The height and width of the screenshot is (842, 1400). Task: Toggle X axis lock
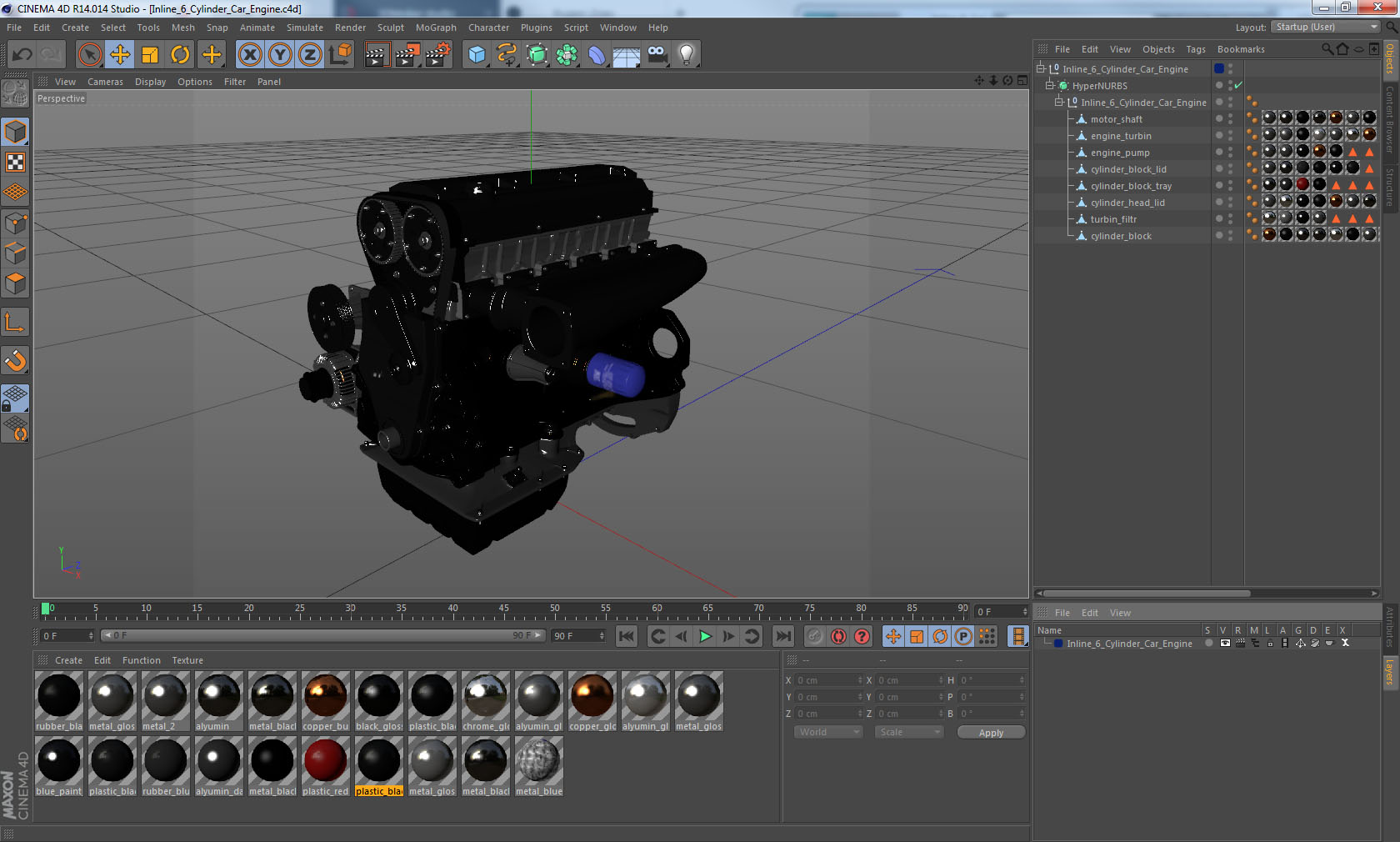coord(249,55)
